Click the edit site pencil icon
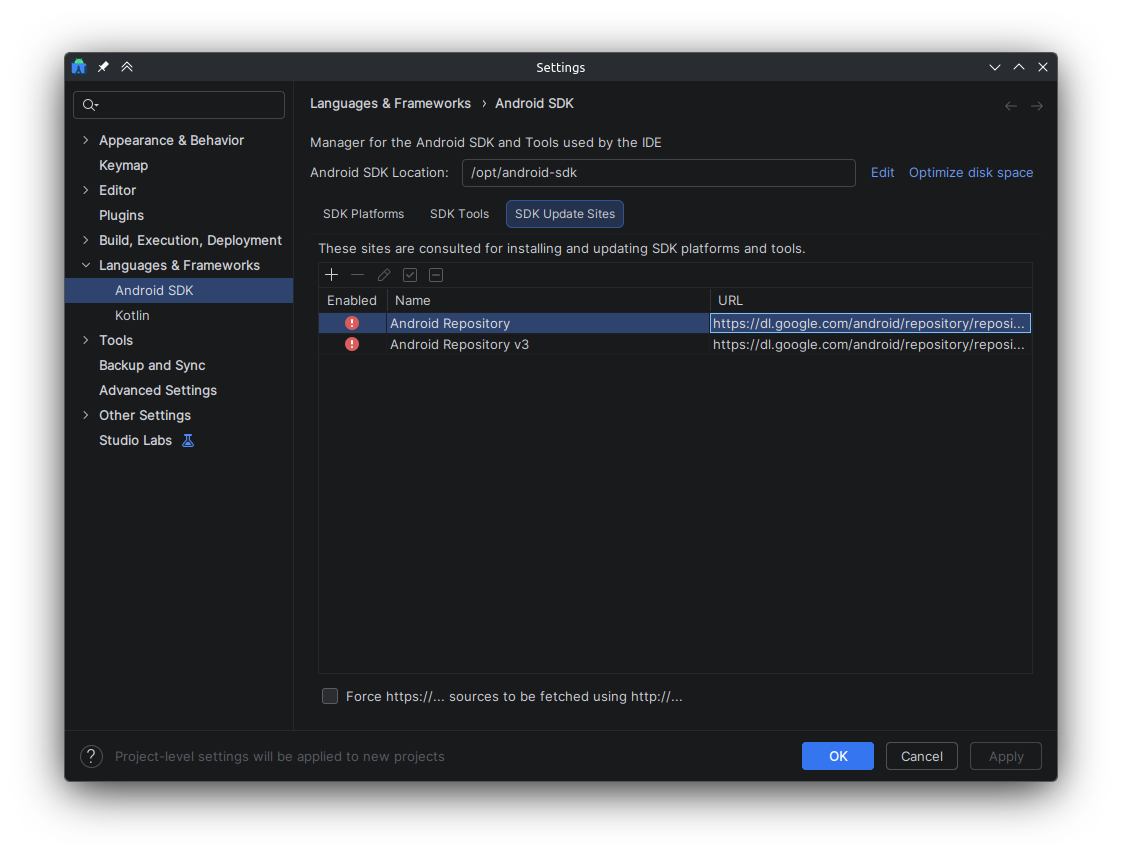The width and height of the screenshot is (1122, 858). (384, 275)
